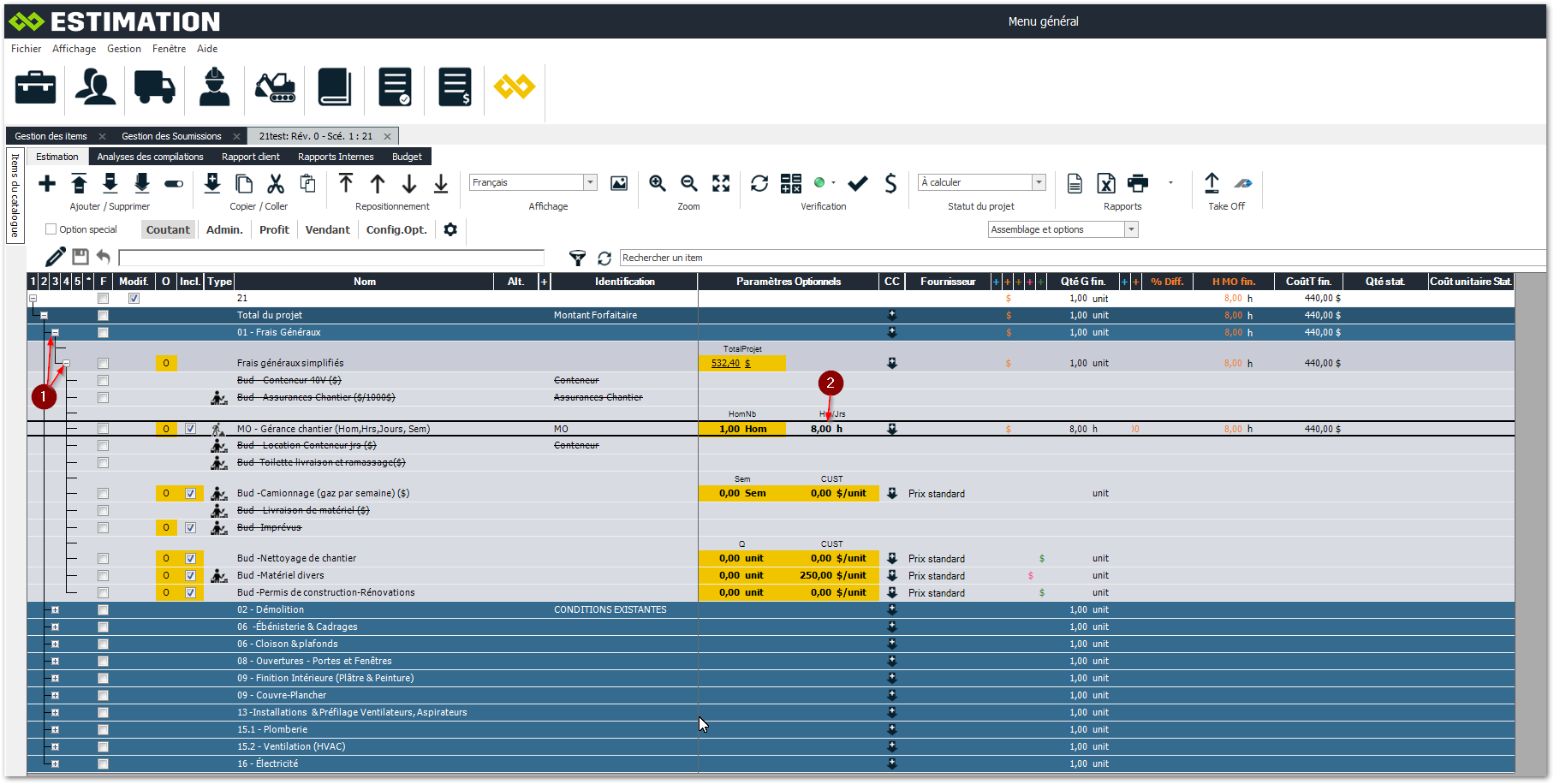1554x784 pixels.
Task: Open the delivery truck icon
Action: (x=154, y=87)
